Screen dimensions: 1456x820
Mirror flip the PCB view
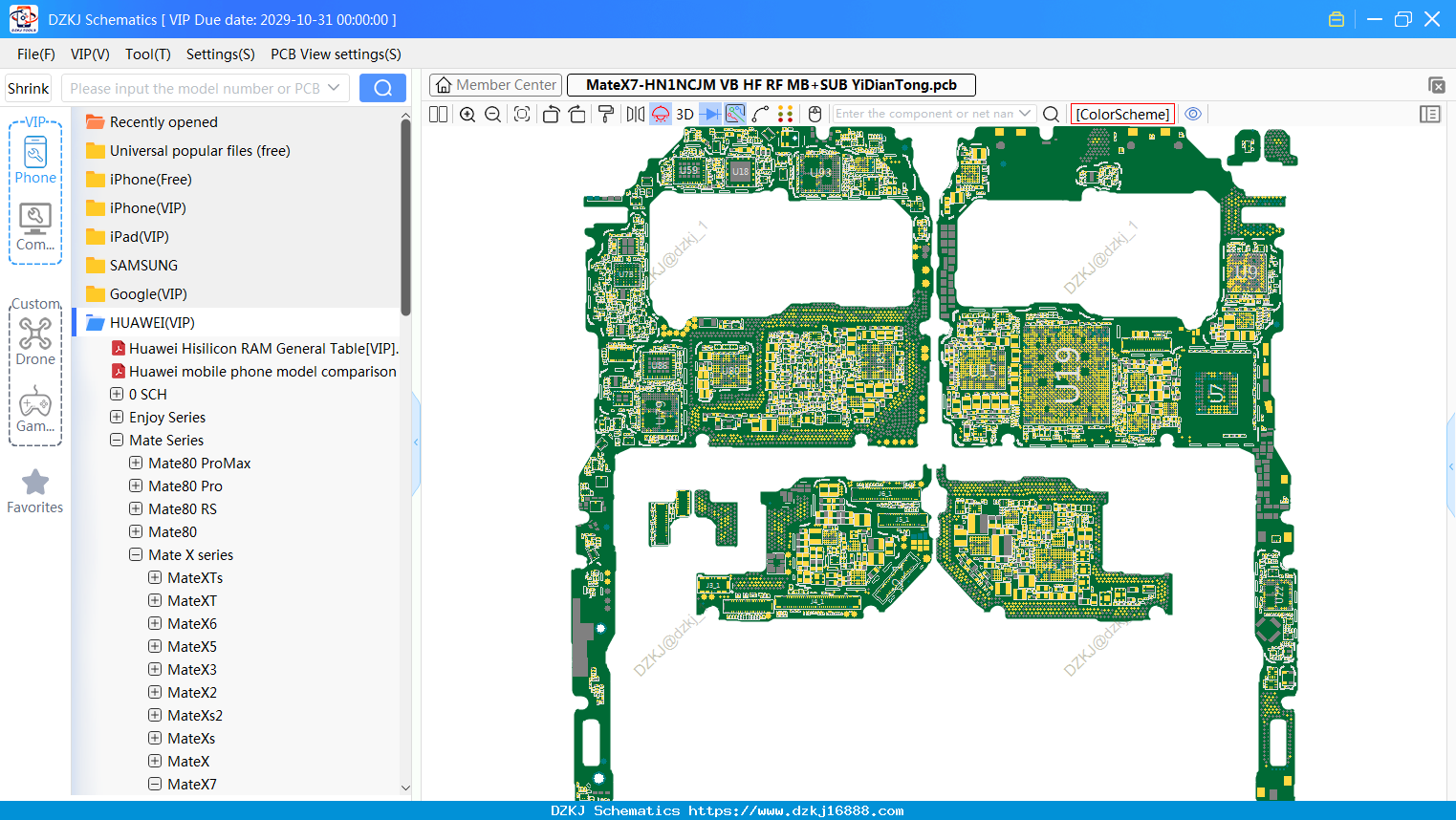pos(636,114)
